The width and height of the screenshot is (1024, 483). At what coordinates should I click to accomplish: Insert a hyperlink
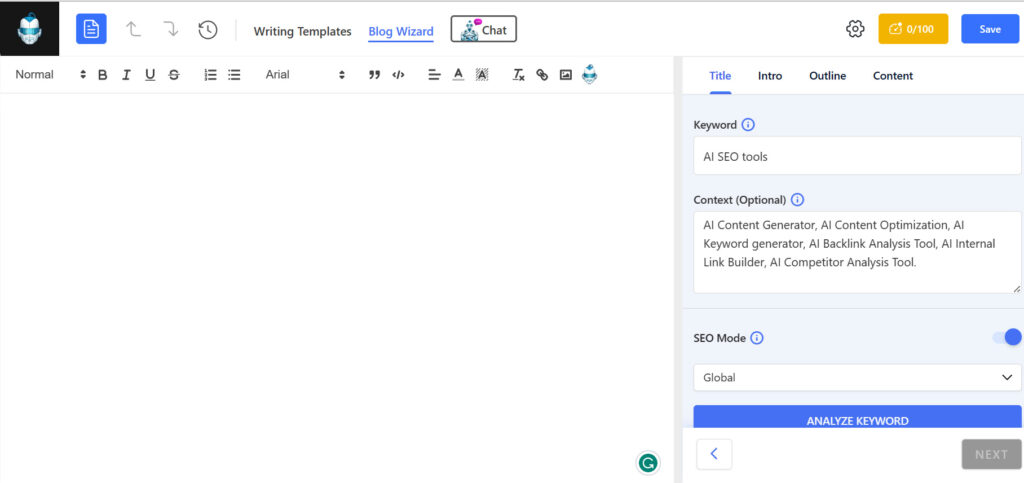(x=542, y=75)
